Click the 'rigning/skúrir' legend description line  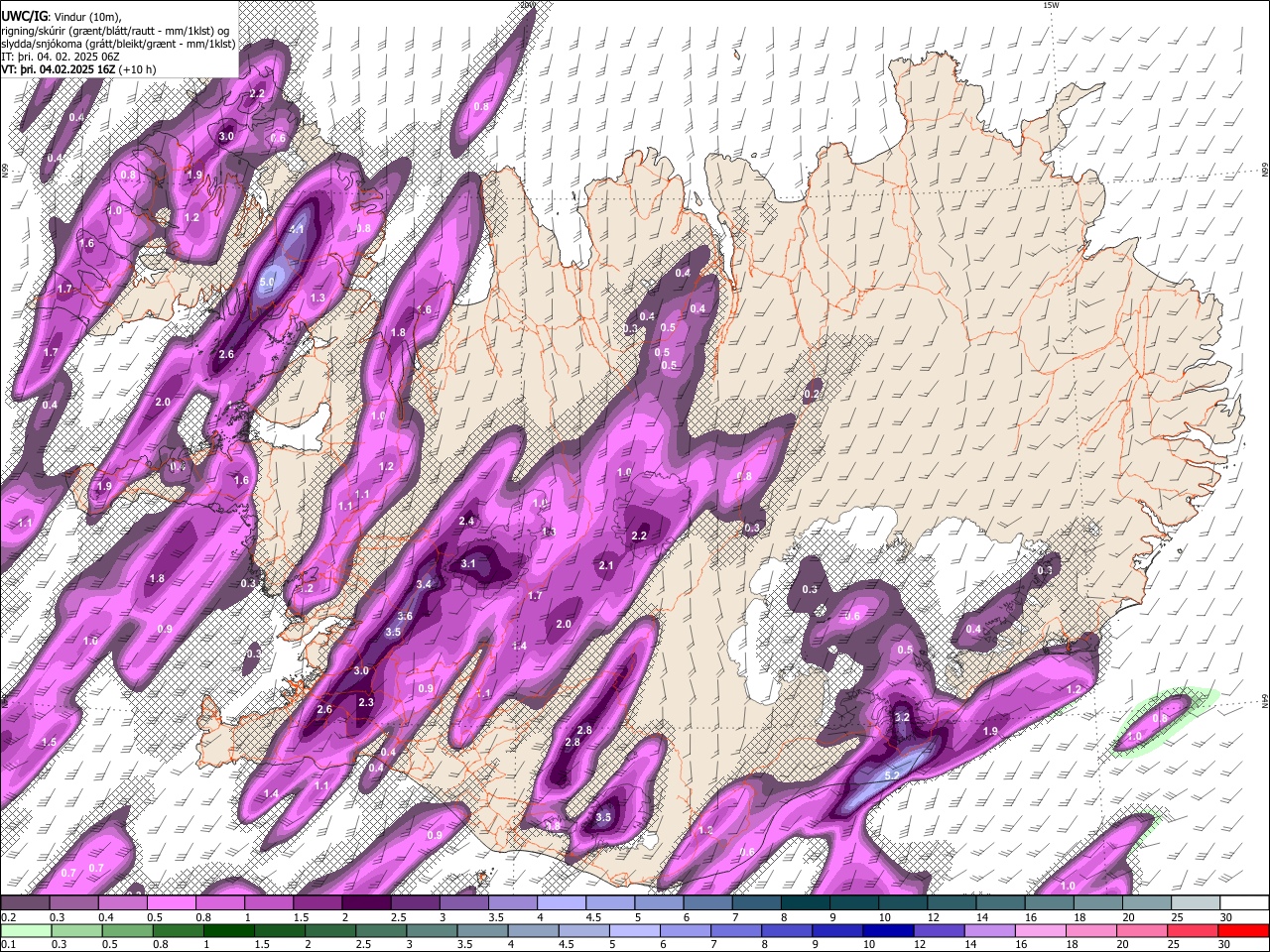pyautogui.click(x=115, y=30)
